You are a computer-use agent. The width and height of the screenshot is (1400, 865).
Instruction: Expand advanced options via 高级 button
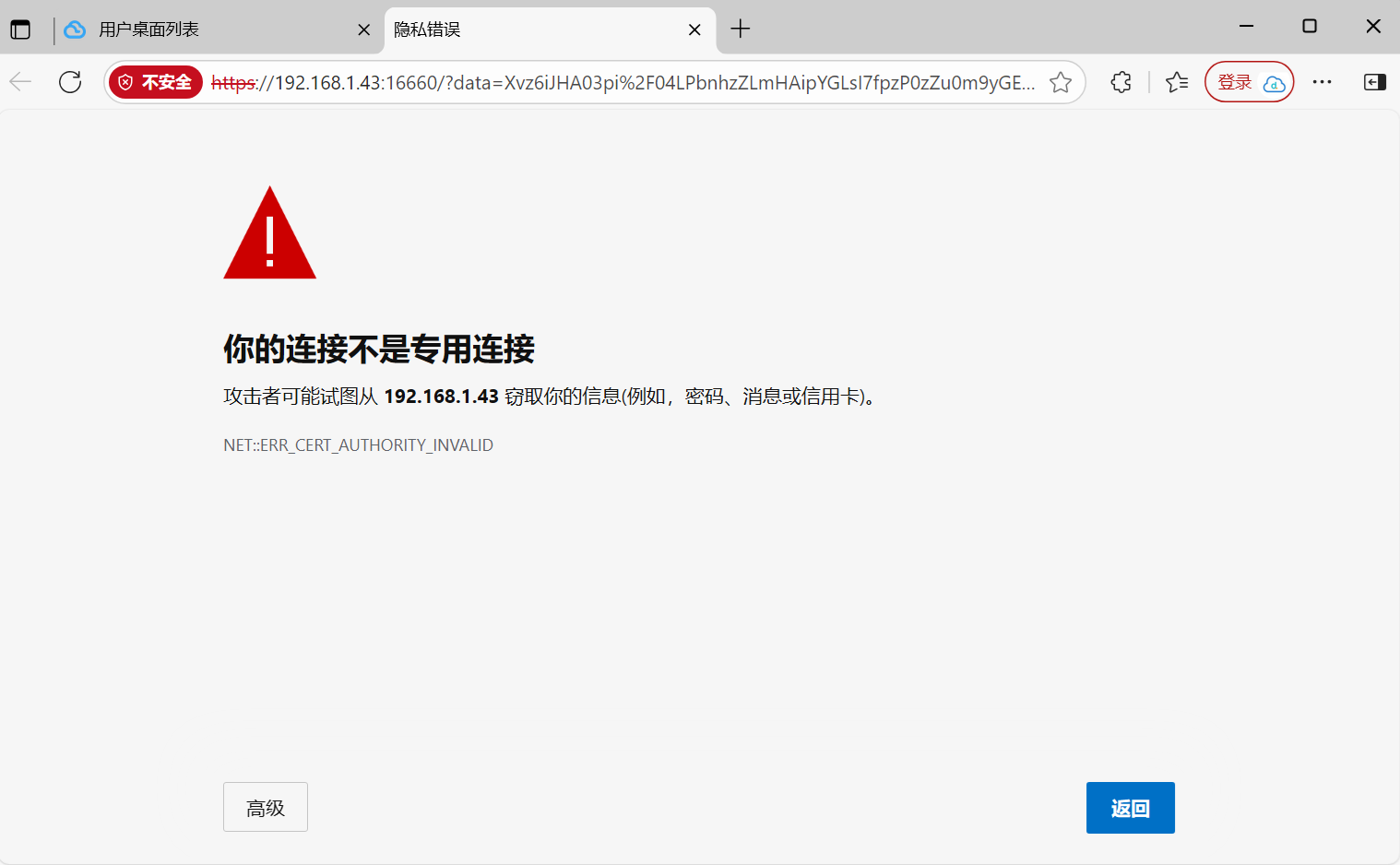pyautogui.click(x=265, y=806)
